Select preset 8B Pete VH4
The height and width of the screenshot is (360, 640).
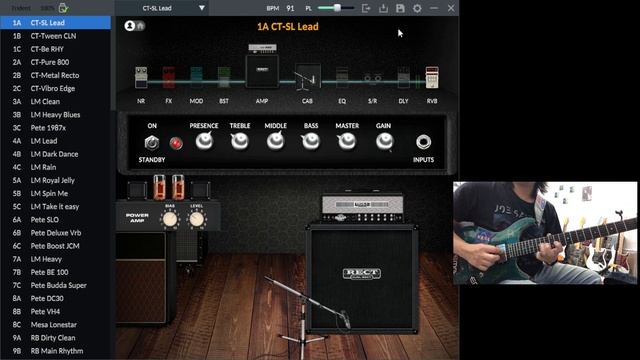(56, 311)
